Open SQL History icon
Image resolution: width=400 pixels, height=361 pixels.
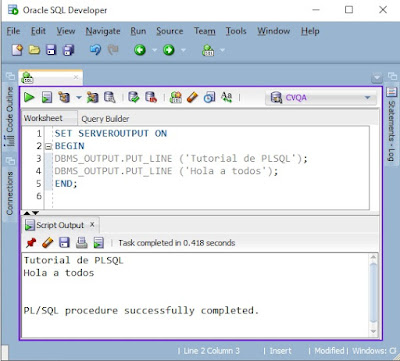click(x=209, y=97)
